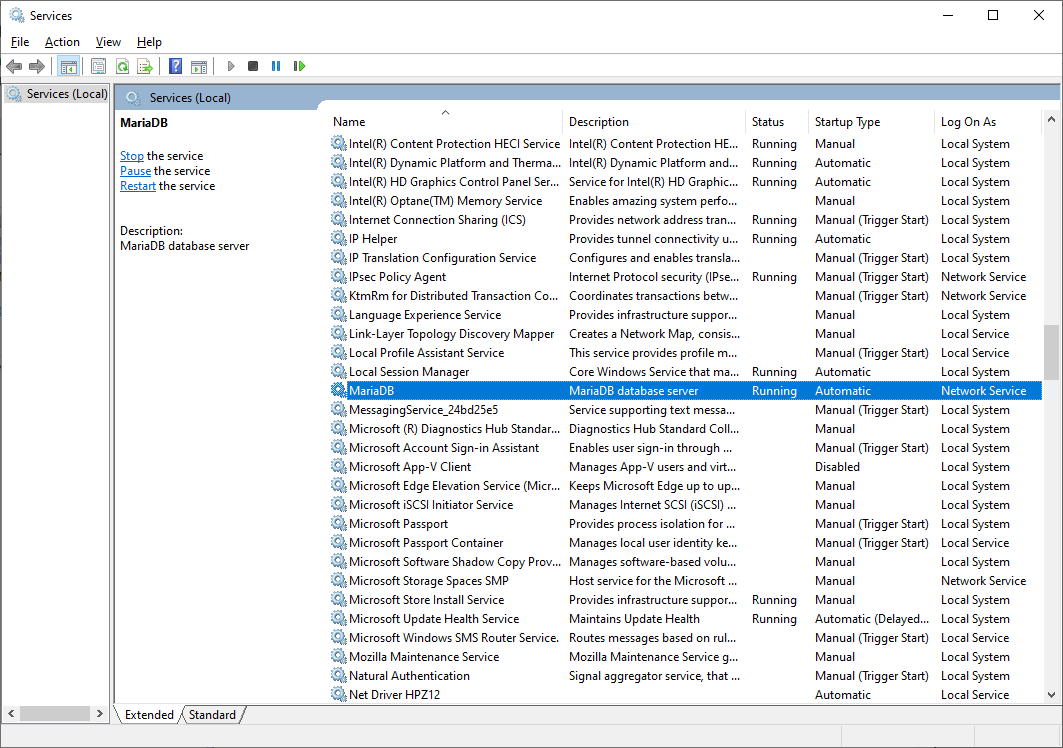Open the View menu
Screen dimensions: 1063x748
pyautogui.click(x=108, y=42)
